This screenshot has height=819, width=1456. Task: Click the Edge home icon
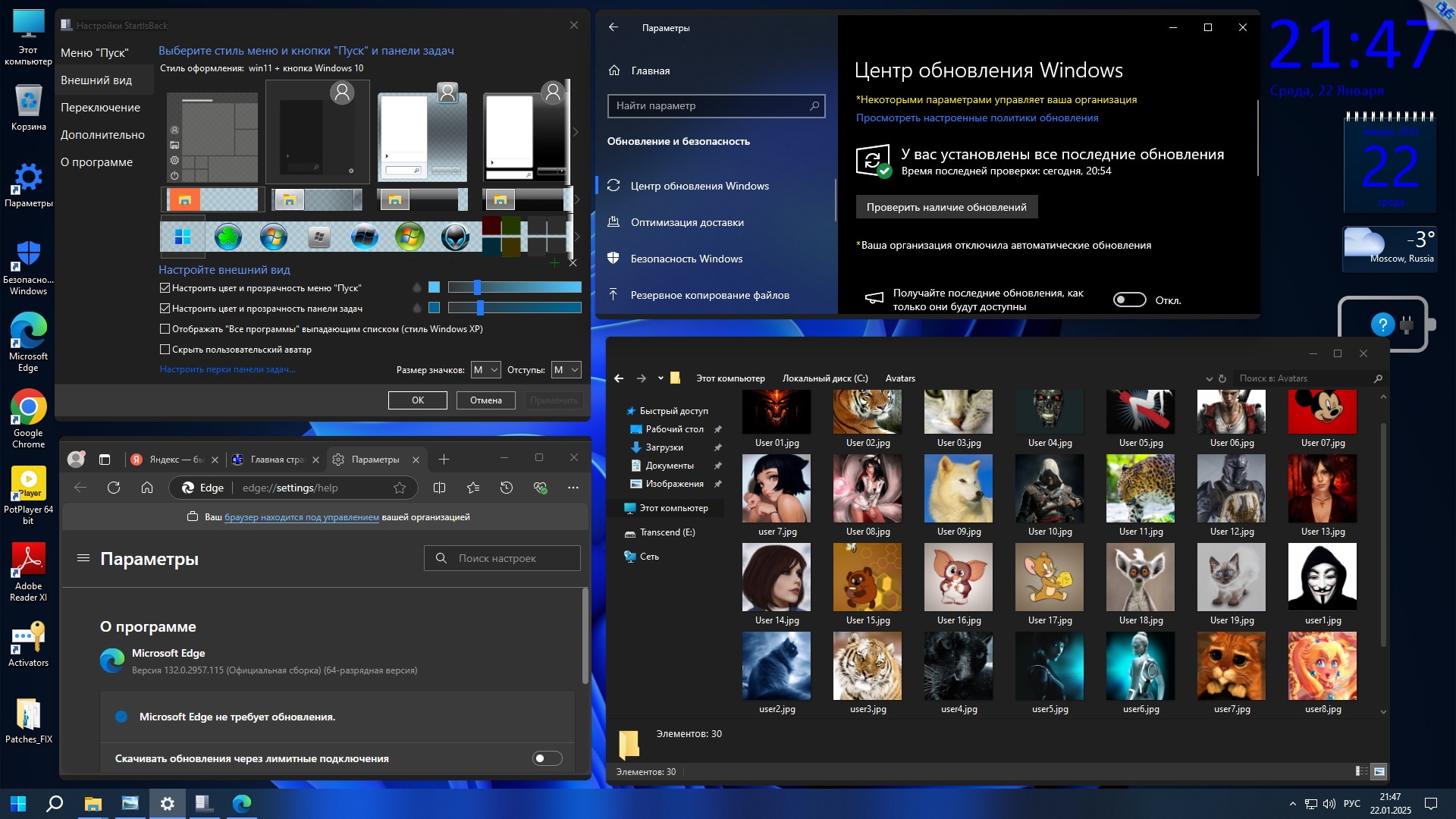[x=147, y=488]
